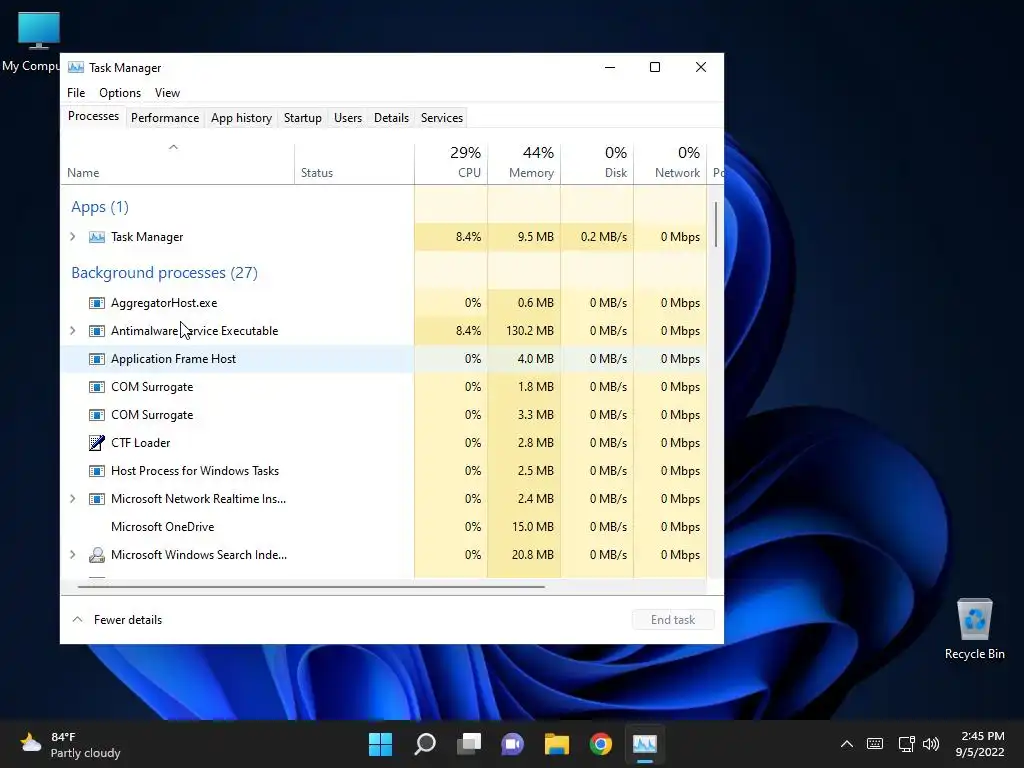Select the Background processes (27) header
The height and width of the screenshot is (768, 1024).
pos(165,273)
